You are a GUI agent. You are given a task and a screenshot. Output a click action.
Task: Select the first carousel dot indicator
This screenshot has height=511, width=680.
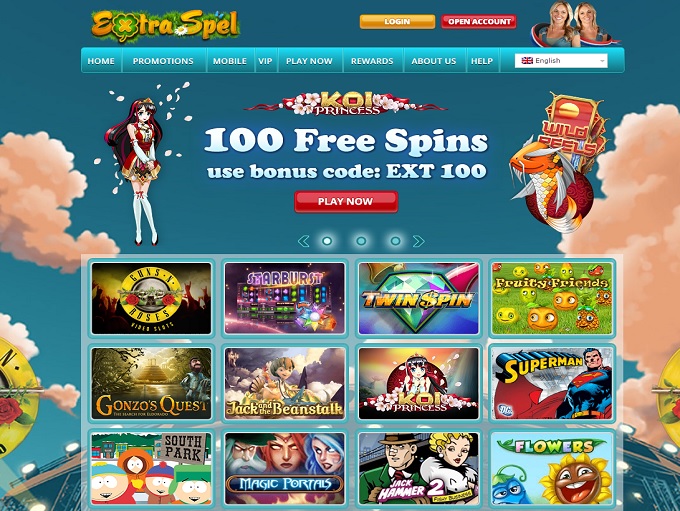click(327, 241)
